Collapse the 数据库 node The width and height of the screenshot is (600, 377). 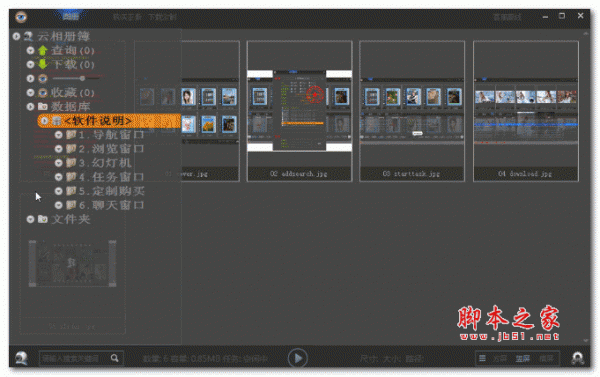[x=30, y=106]
